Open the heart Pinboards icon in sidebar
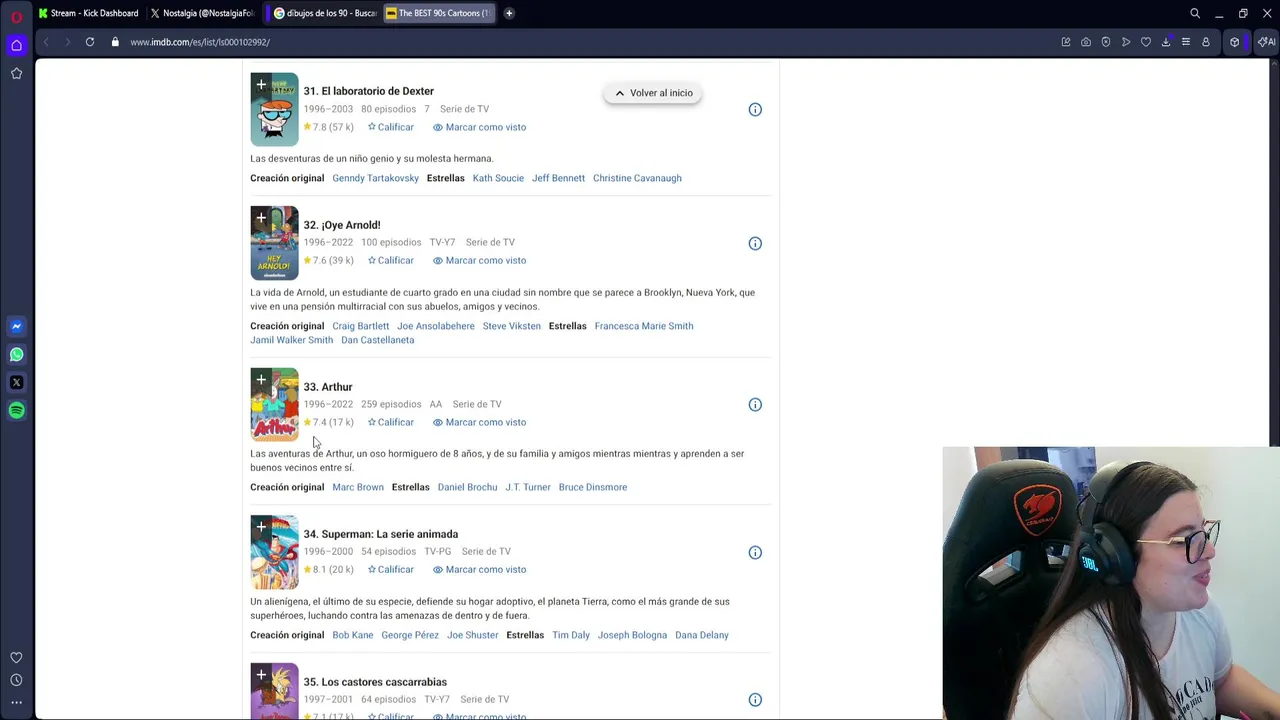This screenshot has width=1280, height=720. (x=16, y=658)
